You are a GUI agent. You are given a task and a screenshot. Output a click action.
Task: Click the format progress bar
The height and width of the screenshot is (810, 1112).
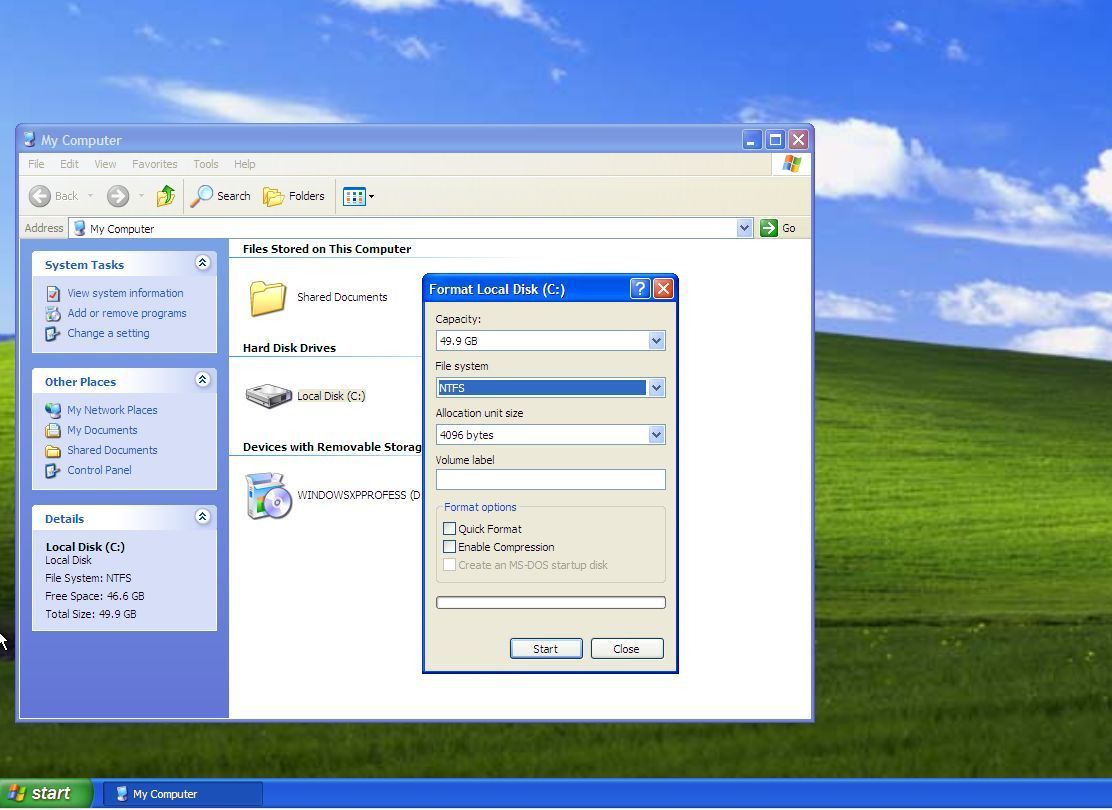tap(550, 601)
